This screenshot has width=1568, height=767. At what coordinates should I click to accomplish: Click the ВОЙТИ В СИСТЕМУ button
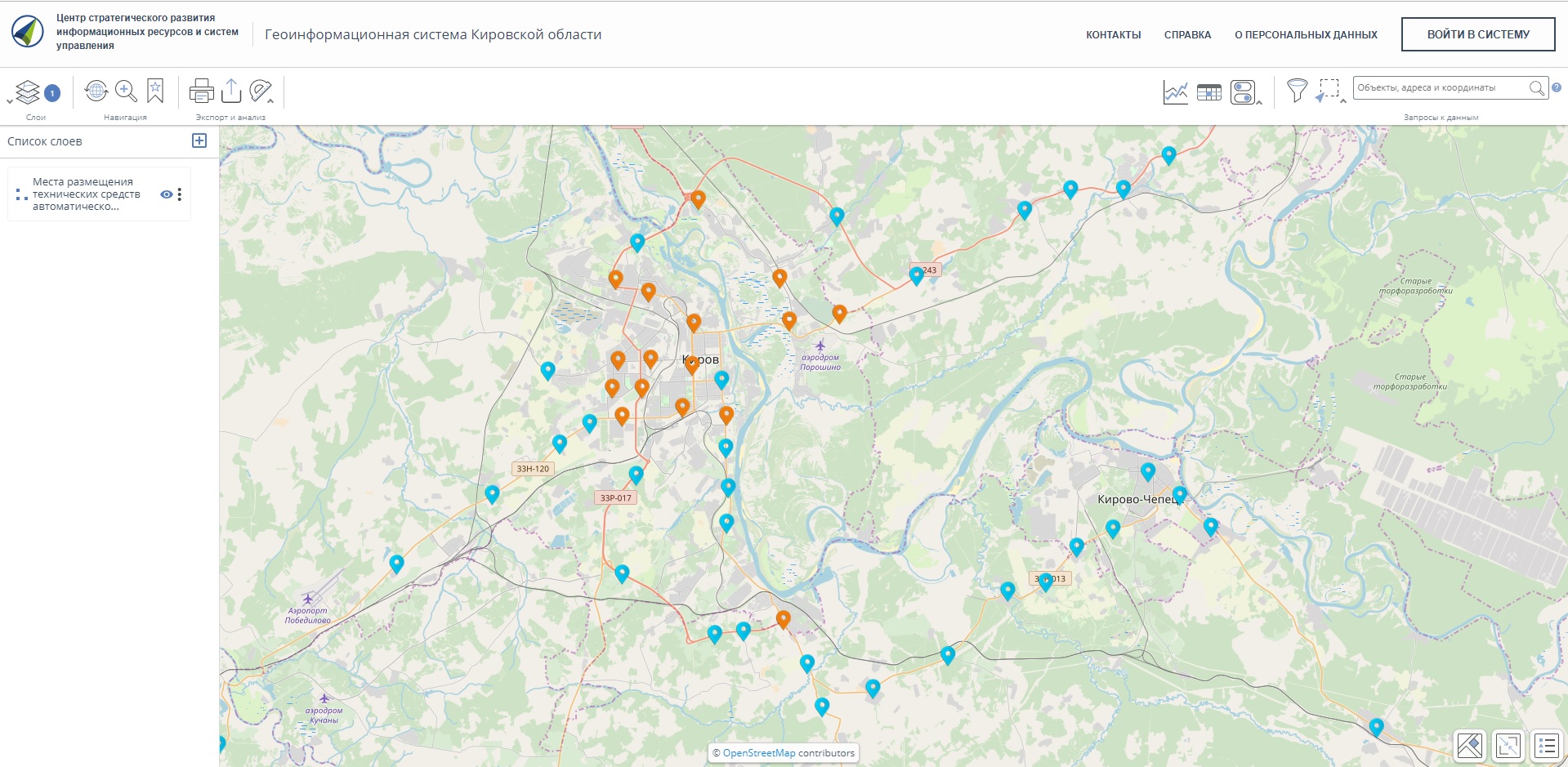click(x=1477, y=35)
